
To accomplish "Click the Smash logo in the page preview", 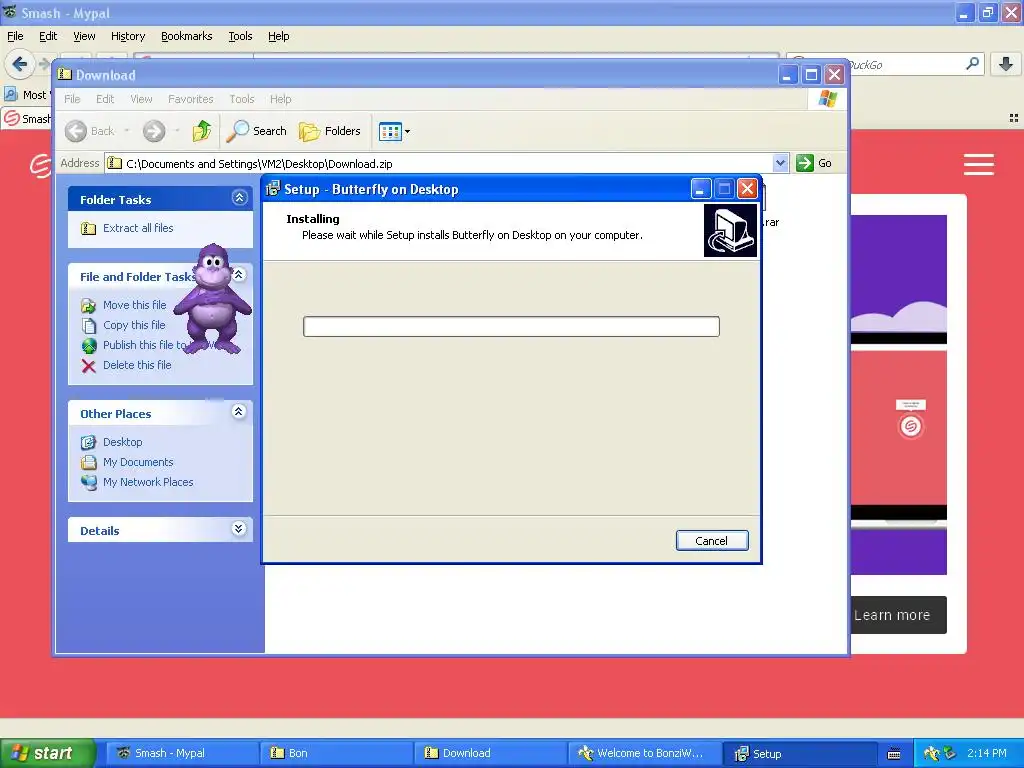I will coord(910,426).
